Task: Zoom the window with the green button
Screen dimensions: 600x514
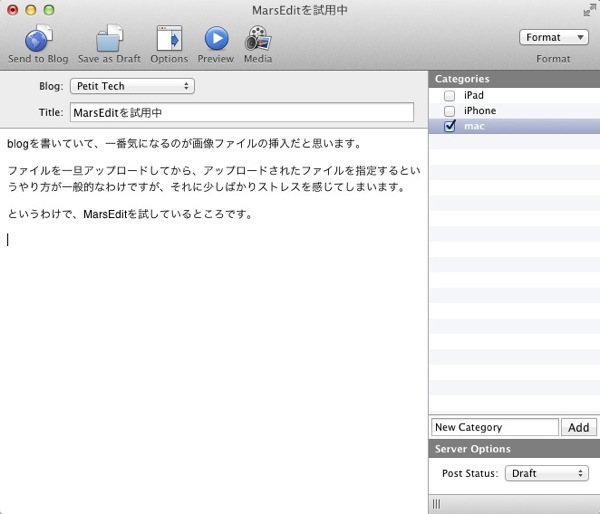Action: tap(49, 10)
